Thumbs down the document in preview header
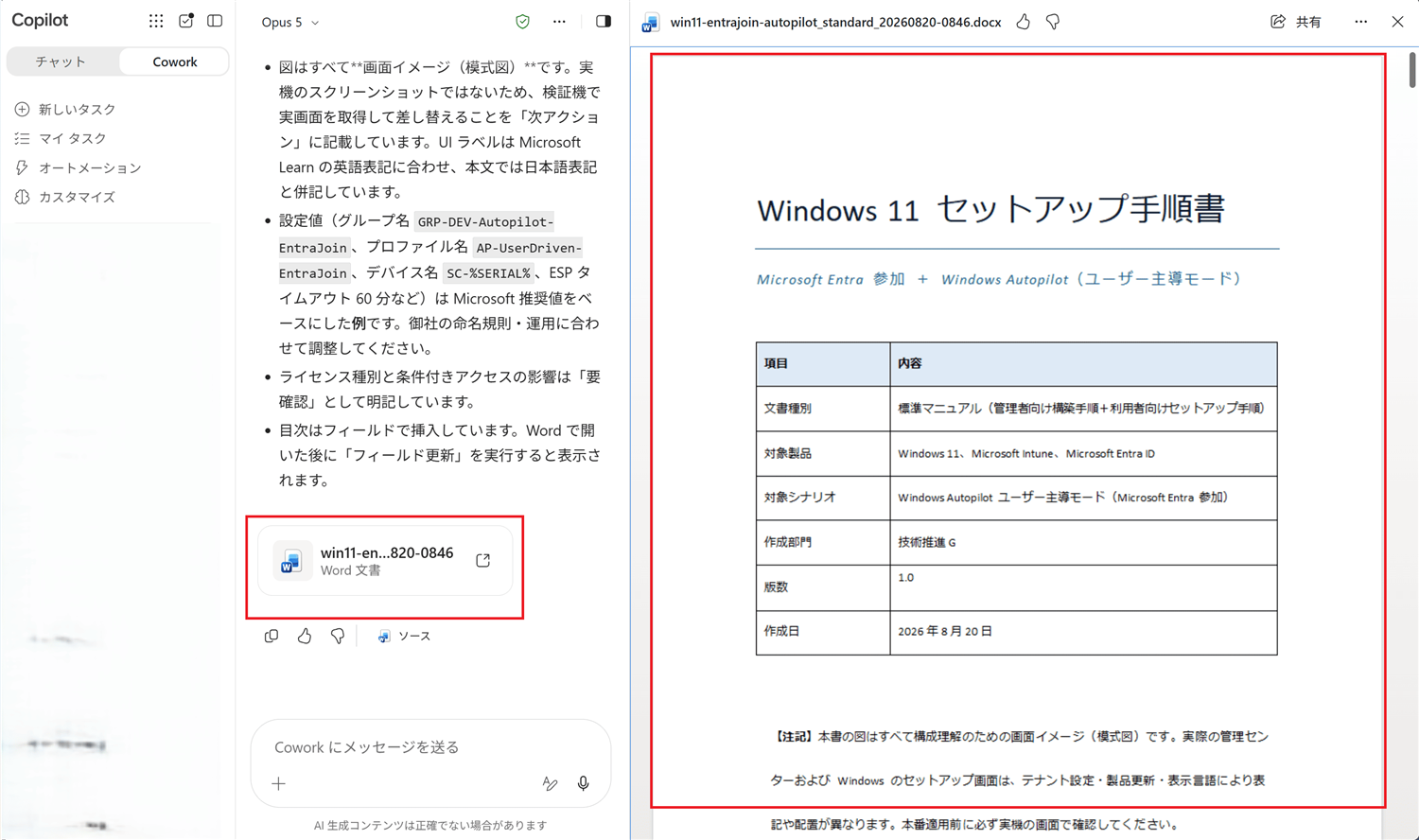Screen dimensions: 1419x840 pos(1053,21)
